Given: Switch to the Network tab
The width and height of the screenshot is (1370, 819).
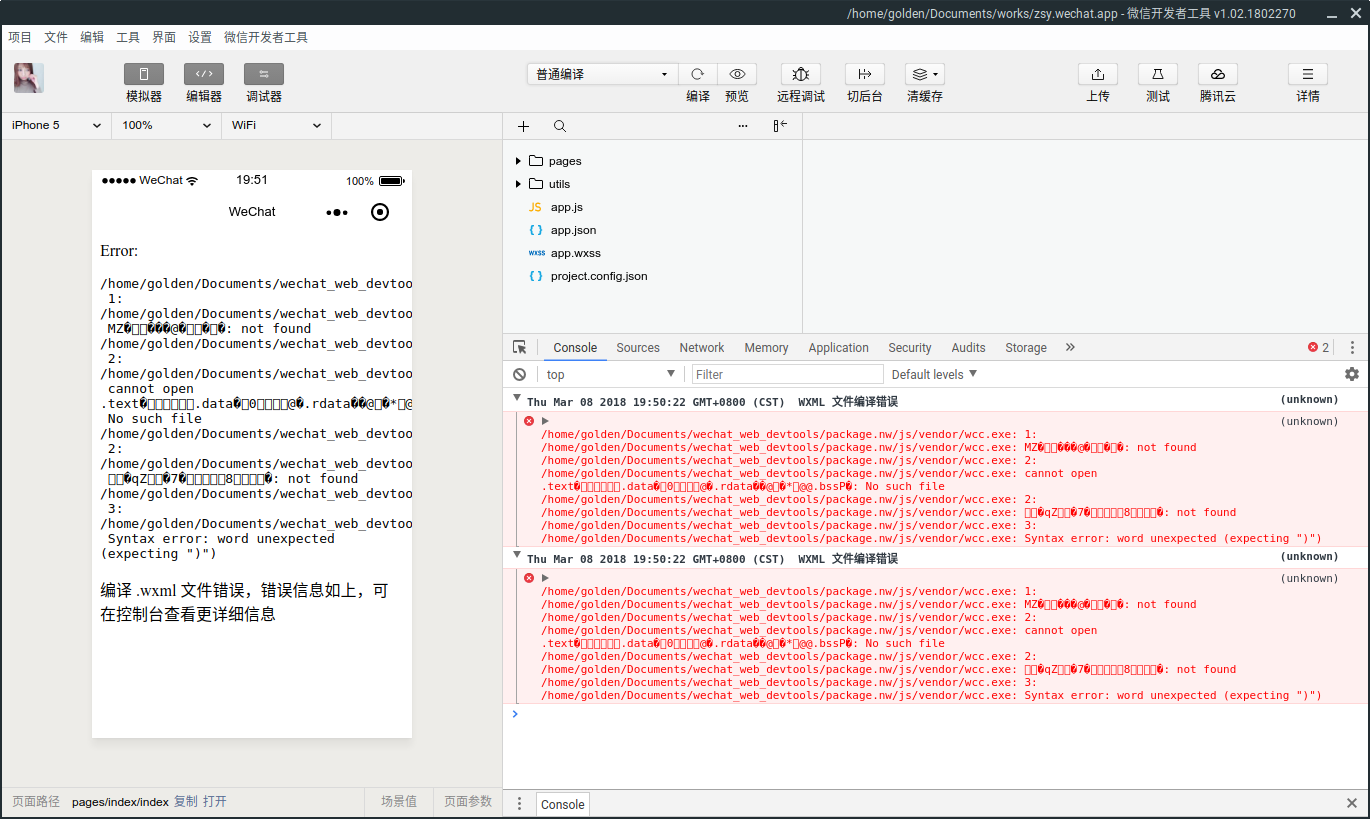Looking at the screenshot, I should pos(701,347).
